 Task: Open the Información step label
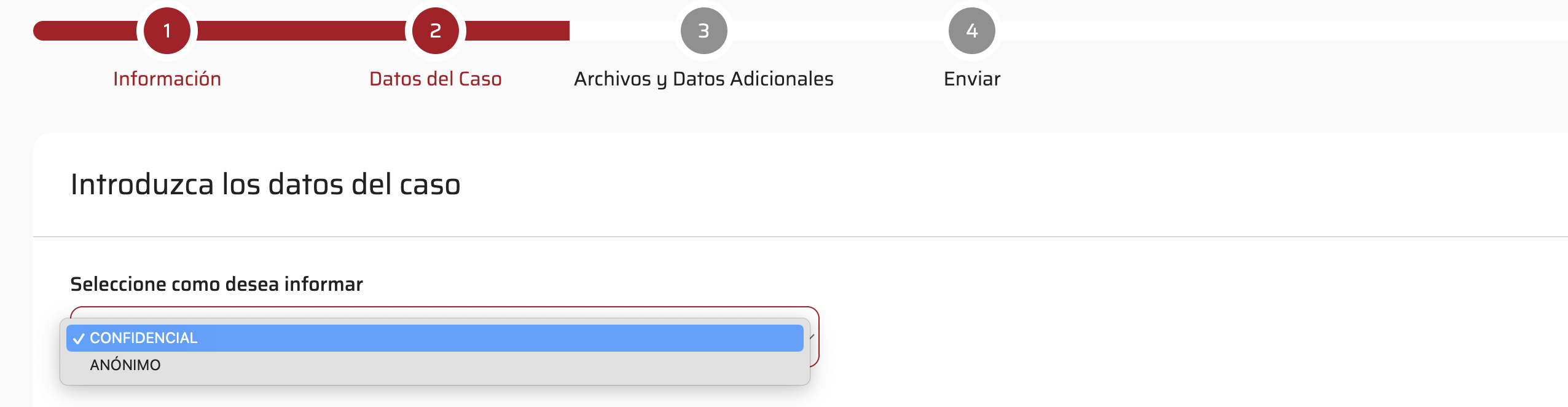(x=167, y=79)
